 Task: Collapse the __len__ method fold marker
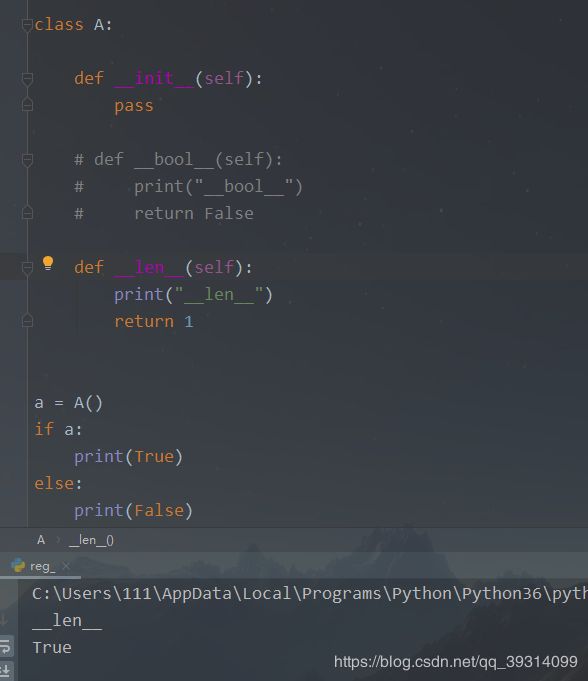point(27,268)
